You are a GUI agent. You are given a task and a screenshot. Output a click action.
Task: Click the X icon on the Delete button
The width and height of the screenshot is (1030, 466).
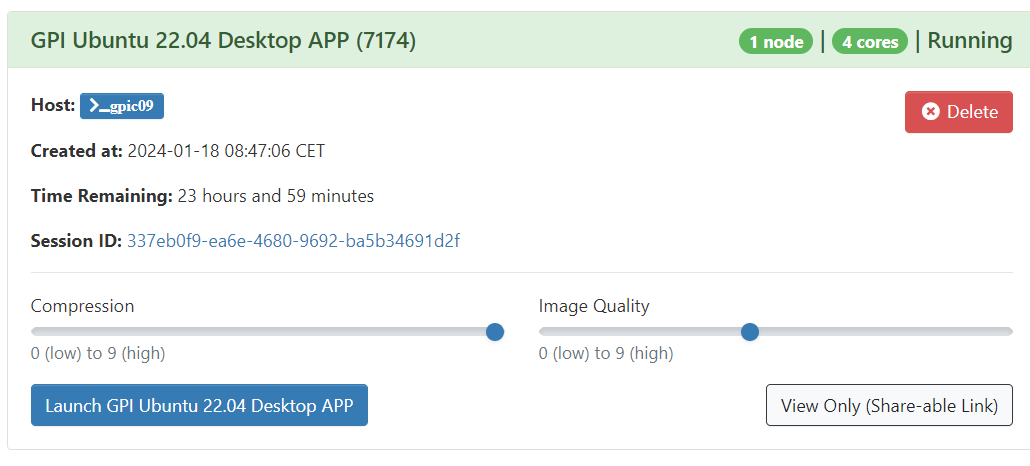(x=930, y=112)
